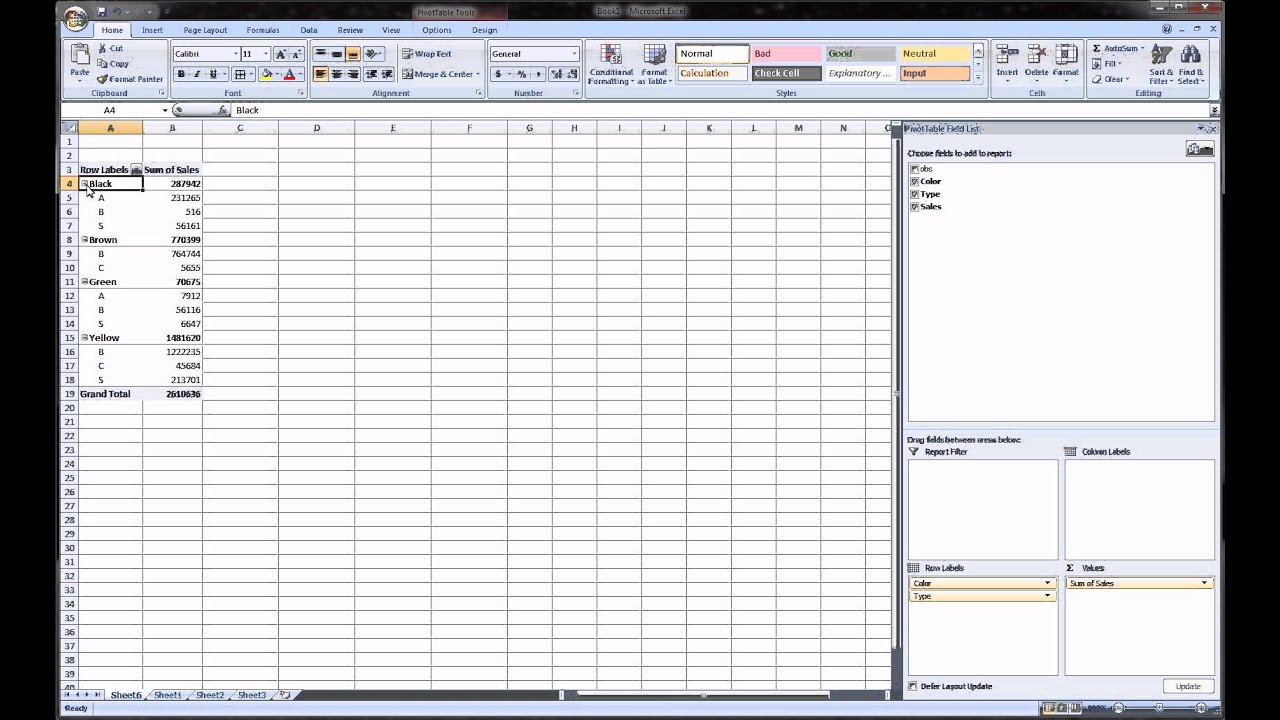This screenshot has height=720, width=1280.
Task: Align text to the right
Action: [352, 74]
